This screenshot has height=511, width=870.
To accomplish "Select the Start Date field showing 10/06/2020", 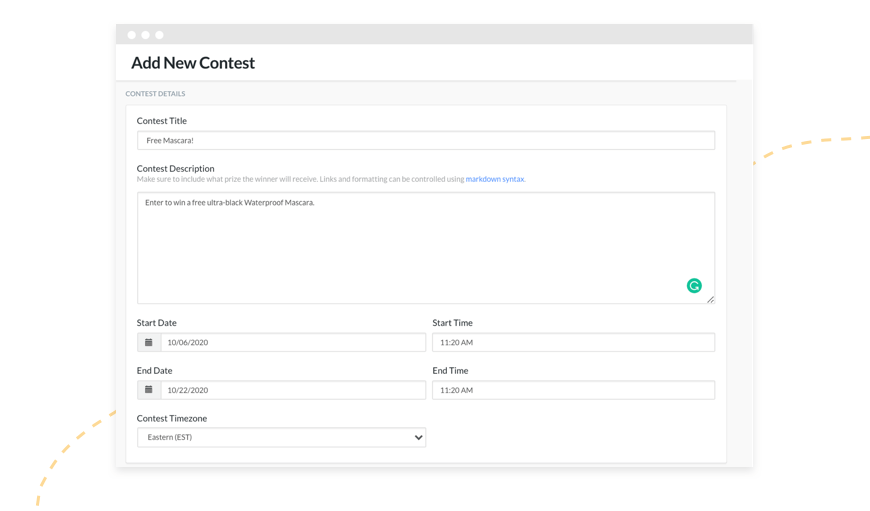I will tap(293, 342).
